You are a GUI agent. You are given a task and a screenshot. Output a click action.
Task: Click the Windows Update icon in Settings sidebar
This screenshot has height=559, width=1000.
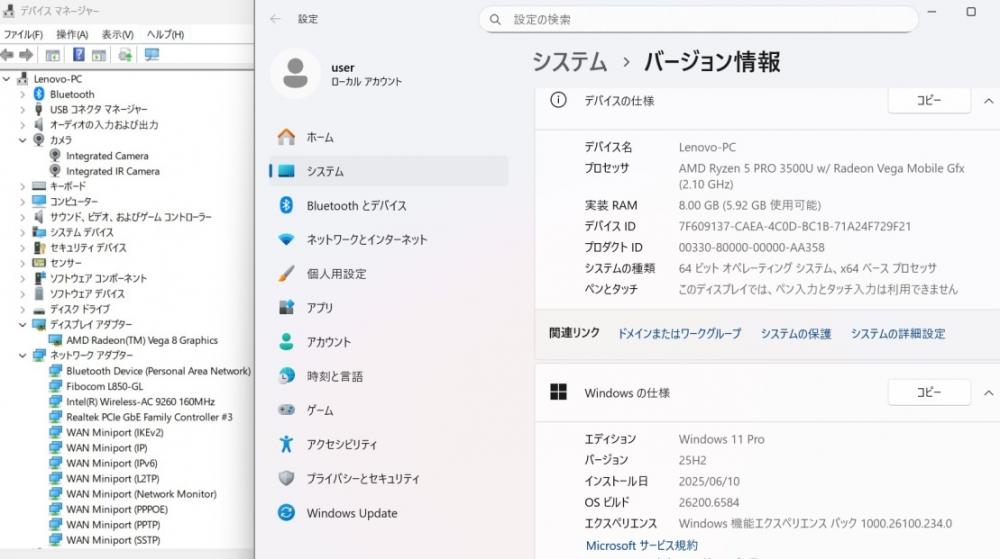287,513
